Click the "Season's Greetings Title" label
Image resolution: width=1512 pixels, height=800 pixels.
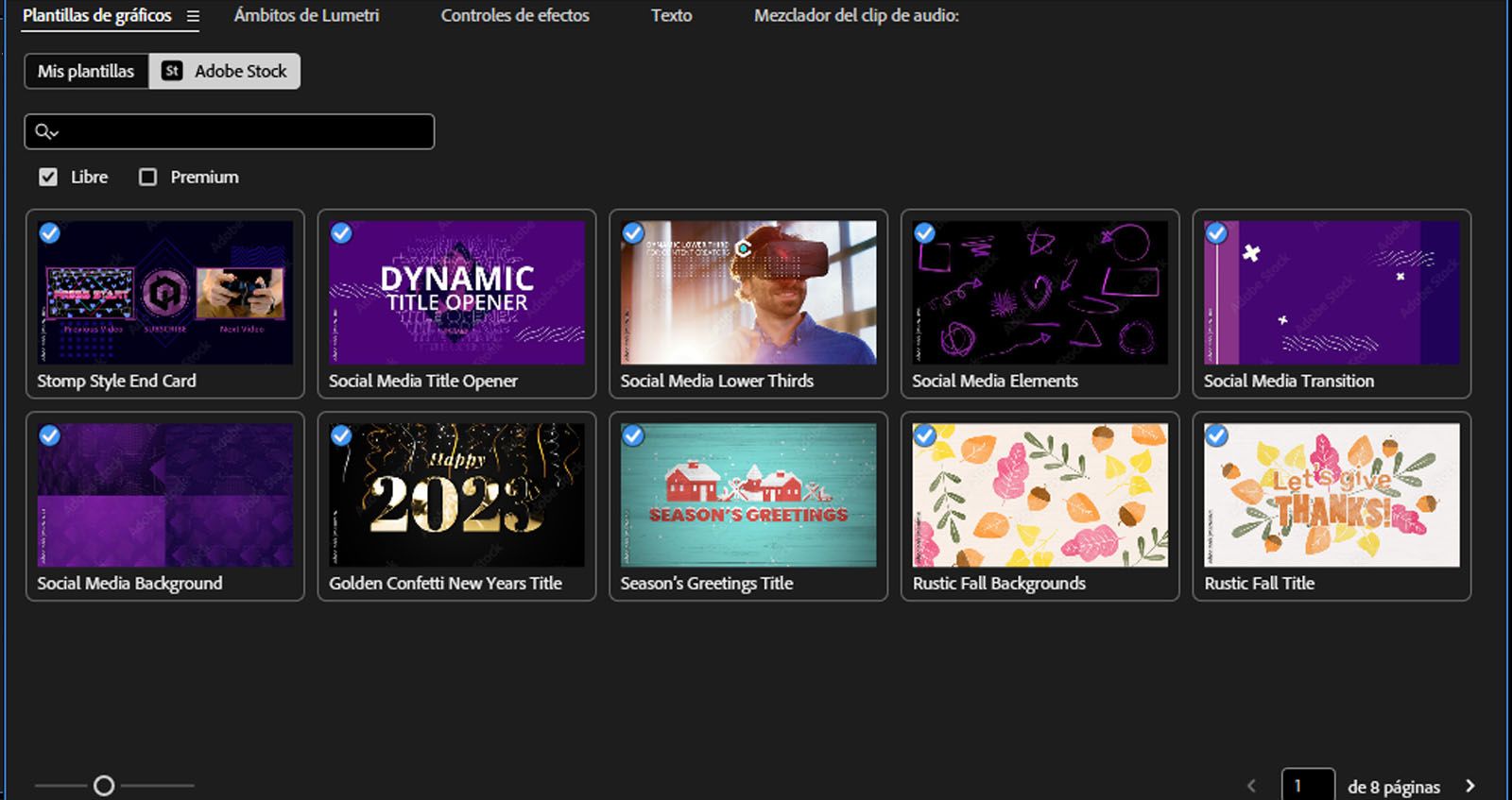coord(707,583)
